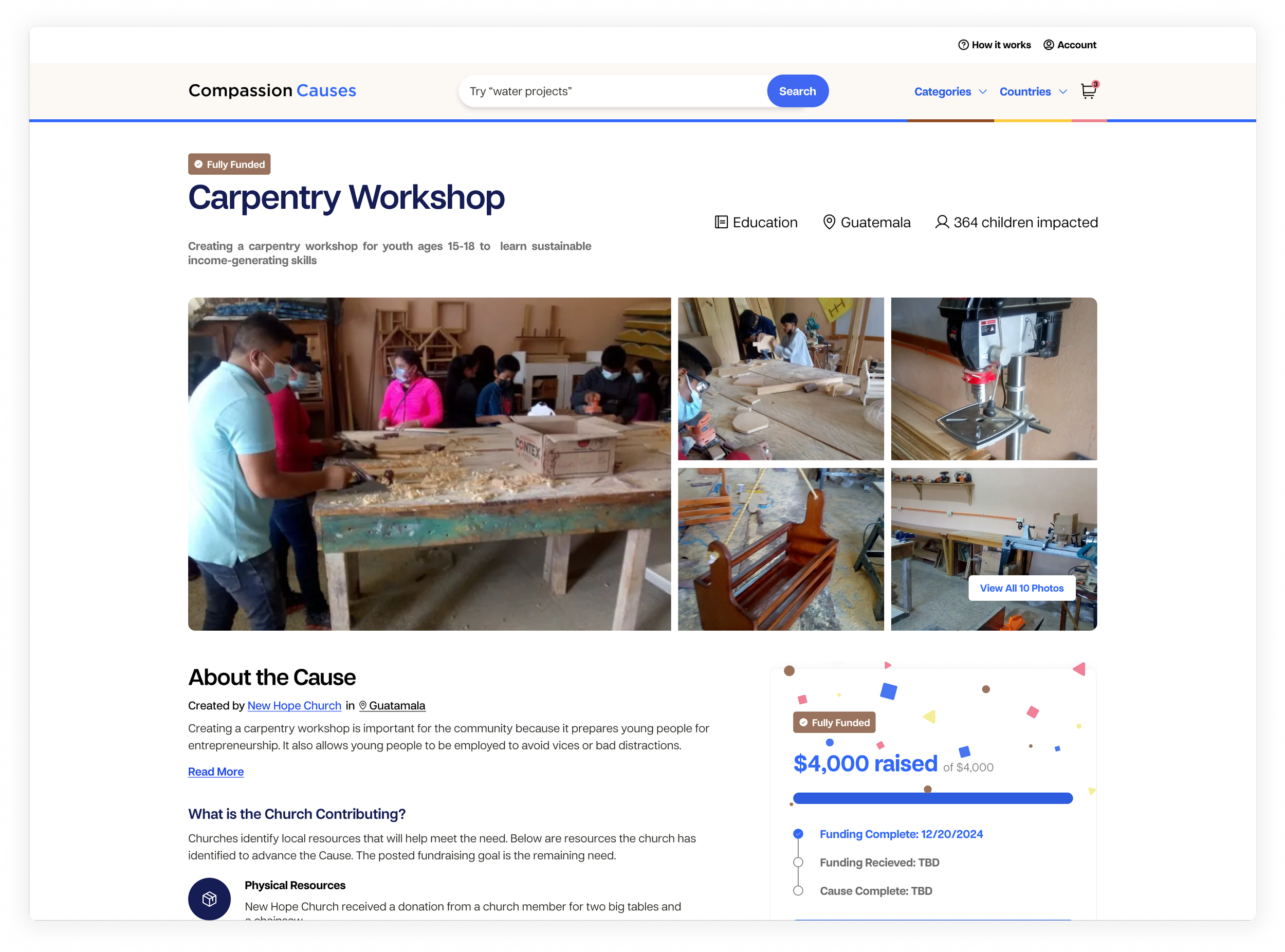Click the Physical Resources box icon
The image size is (1285, 952).
[209, 899]
